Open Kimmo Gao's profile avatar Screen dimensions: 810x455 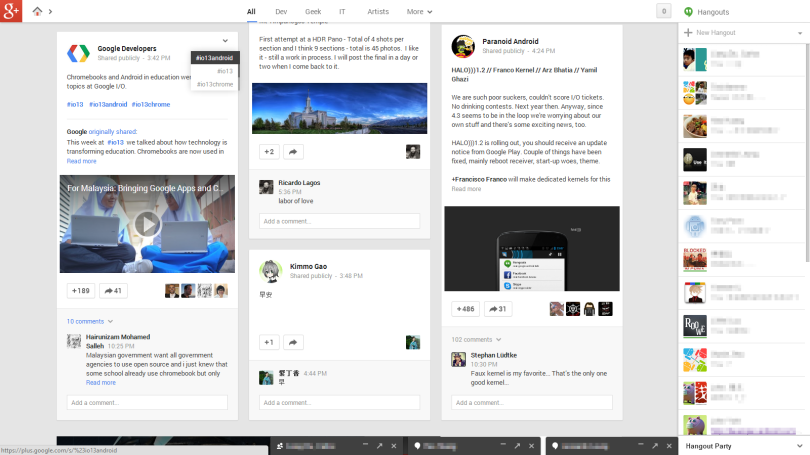[271, 271]
